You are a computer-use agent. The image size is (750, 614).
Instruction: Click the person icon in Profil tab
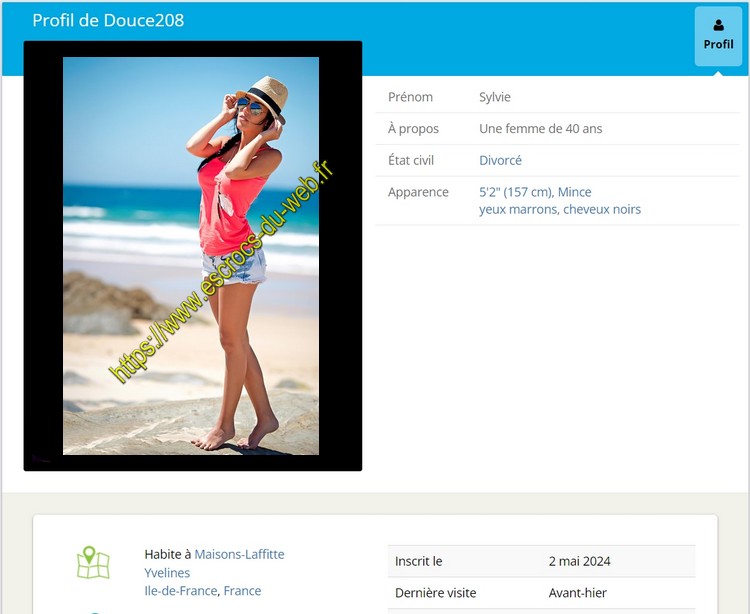718,25
